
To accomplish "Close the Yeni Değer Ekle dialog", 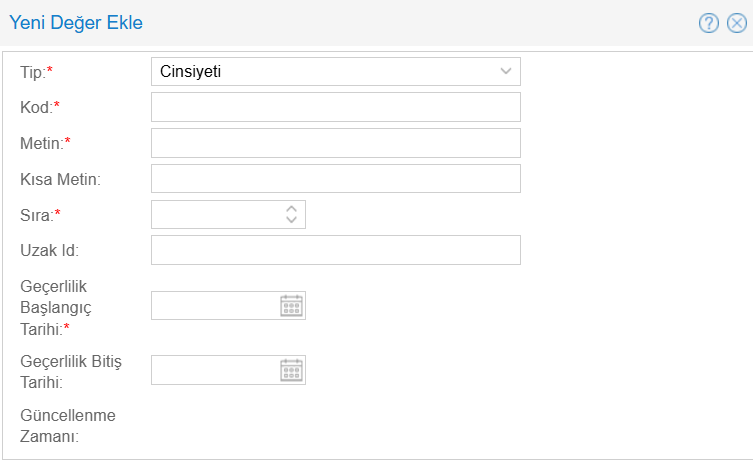I will 737,23.
